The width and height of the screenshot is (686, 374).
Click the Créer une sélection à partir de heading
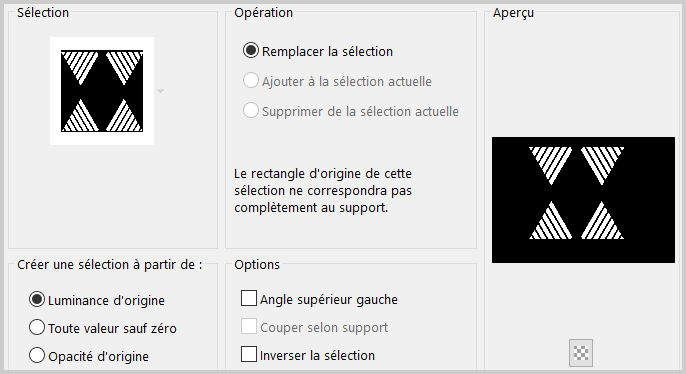(x=110, y=265)
